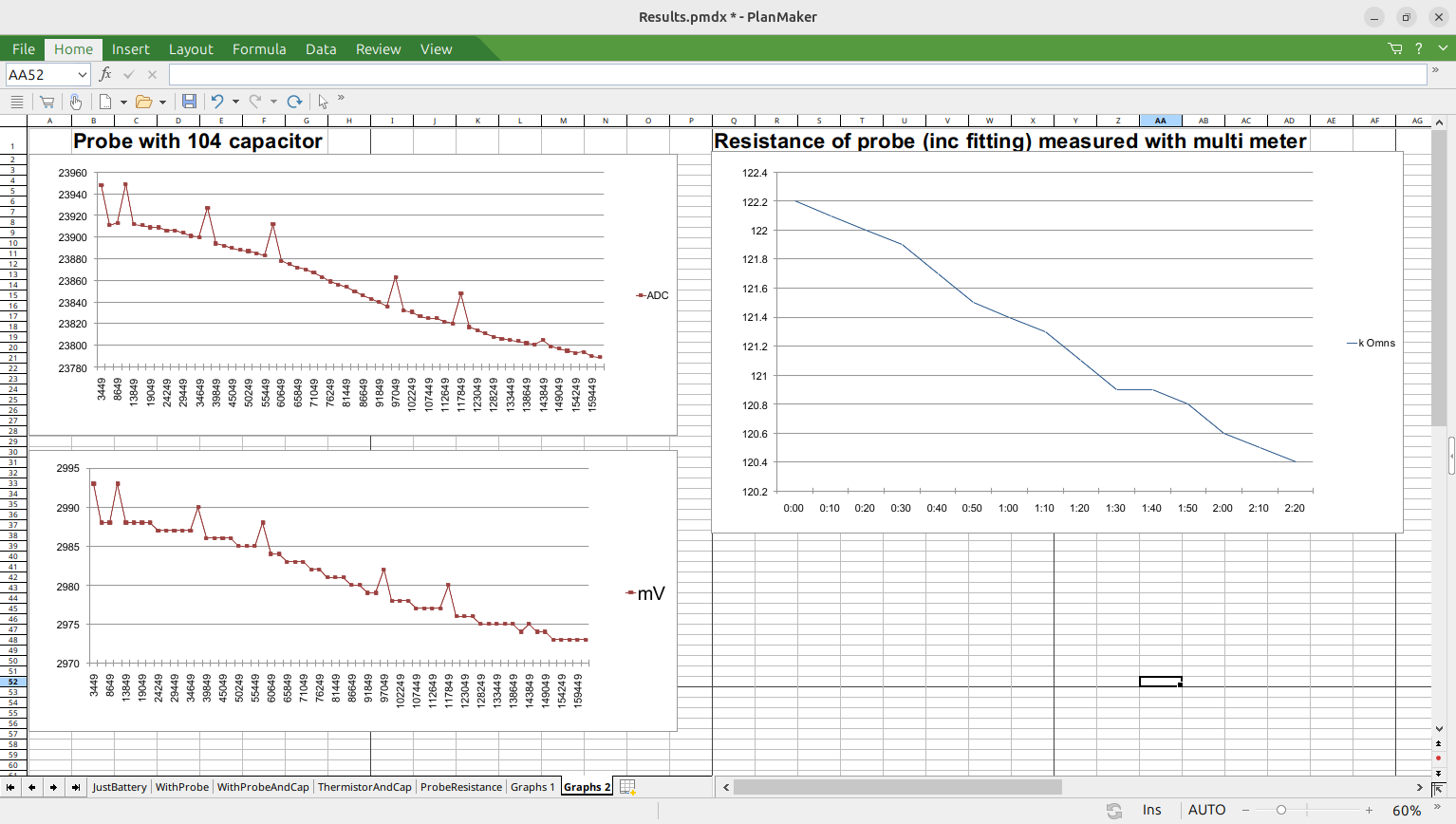Jump to next with the double down arrow

(x=1439, y=773)
